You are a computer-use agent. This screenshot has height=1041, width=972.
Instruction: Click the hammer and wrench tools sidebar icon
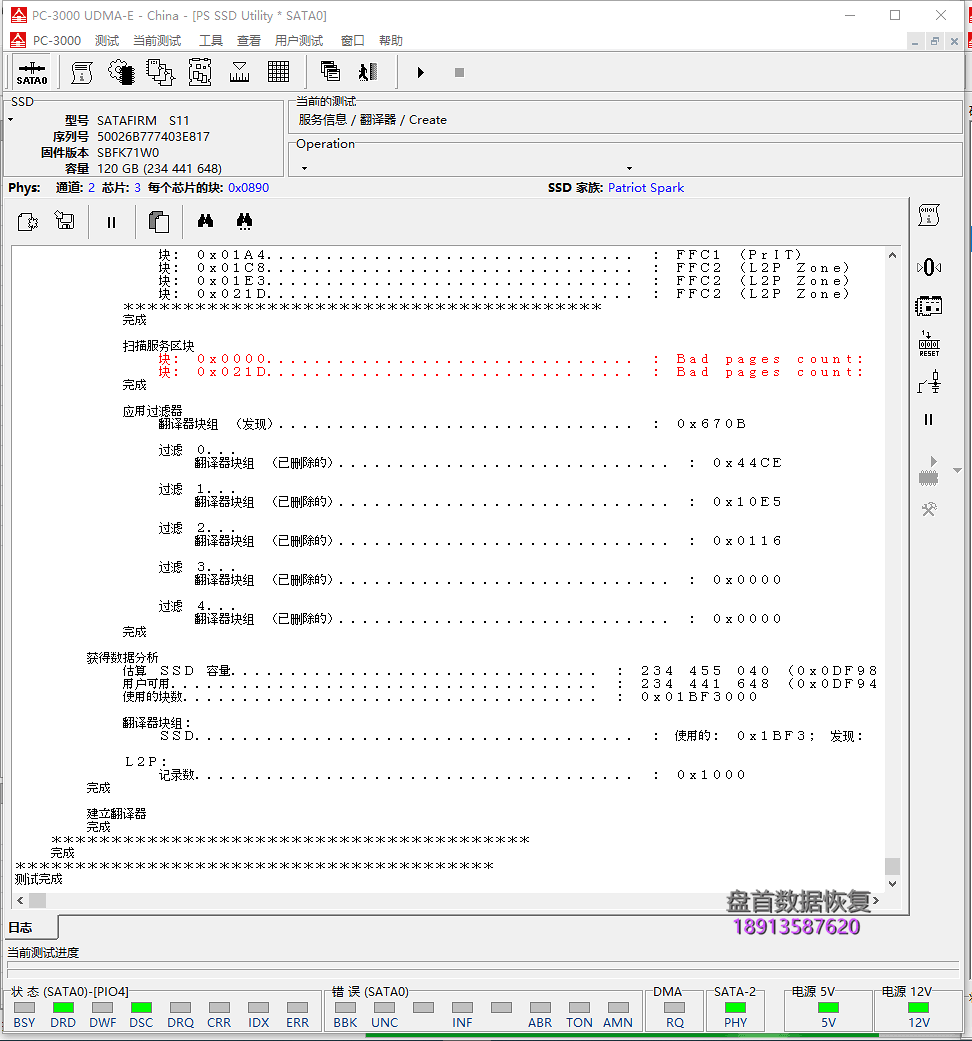click(929, 510)
